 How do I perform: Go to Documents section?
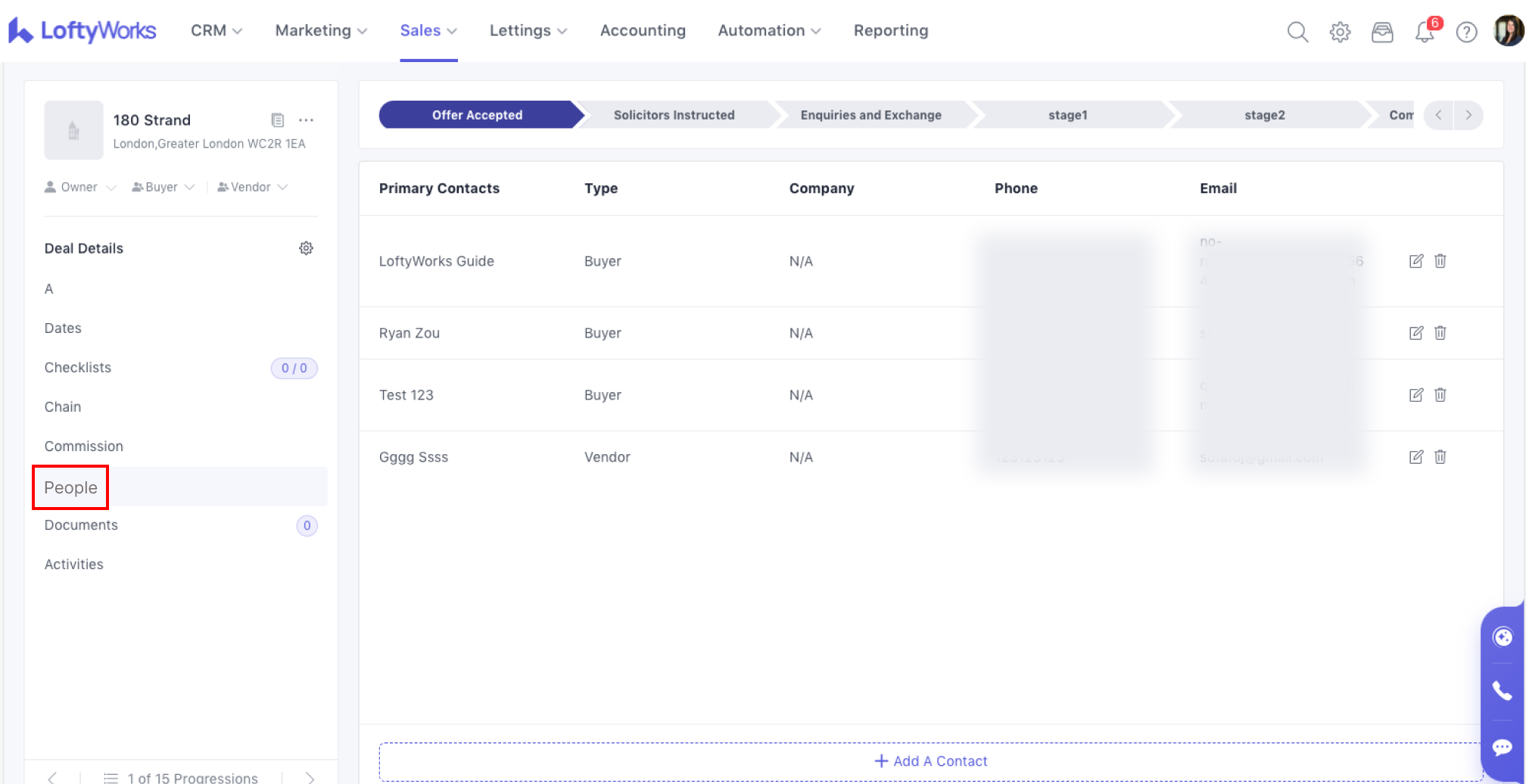pyautogui.click(x=81, y=525)
